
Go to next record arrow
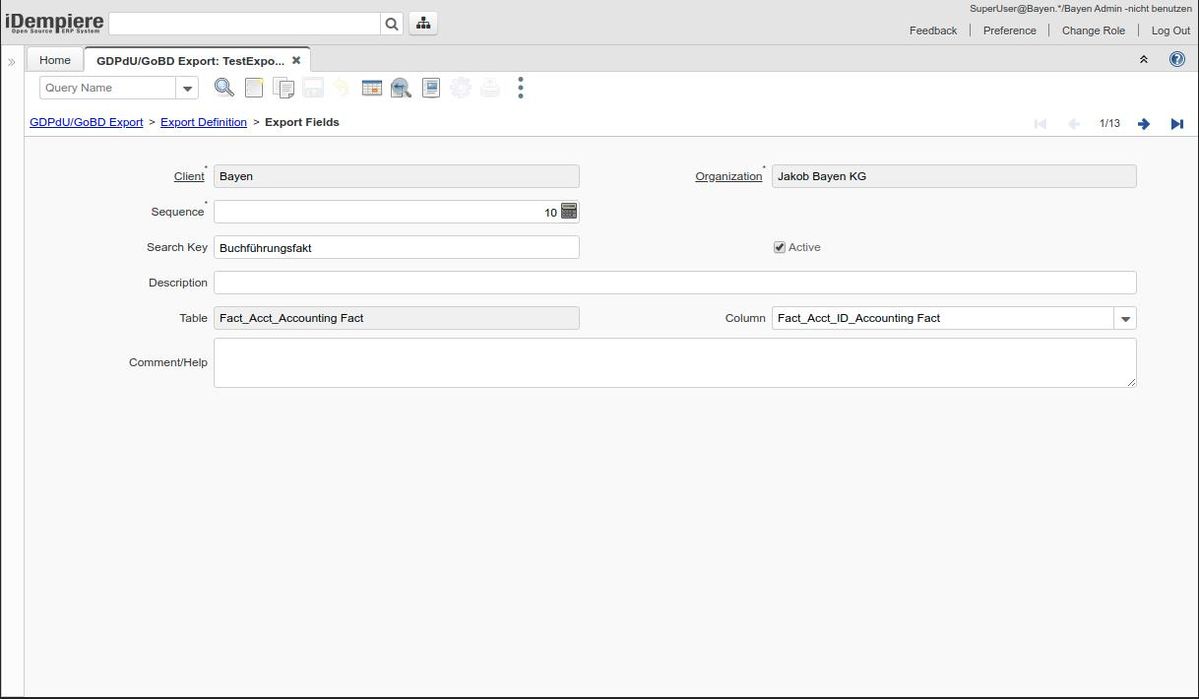[1144, 124]
